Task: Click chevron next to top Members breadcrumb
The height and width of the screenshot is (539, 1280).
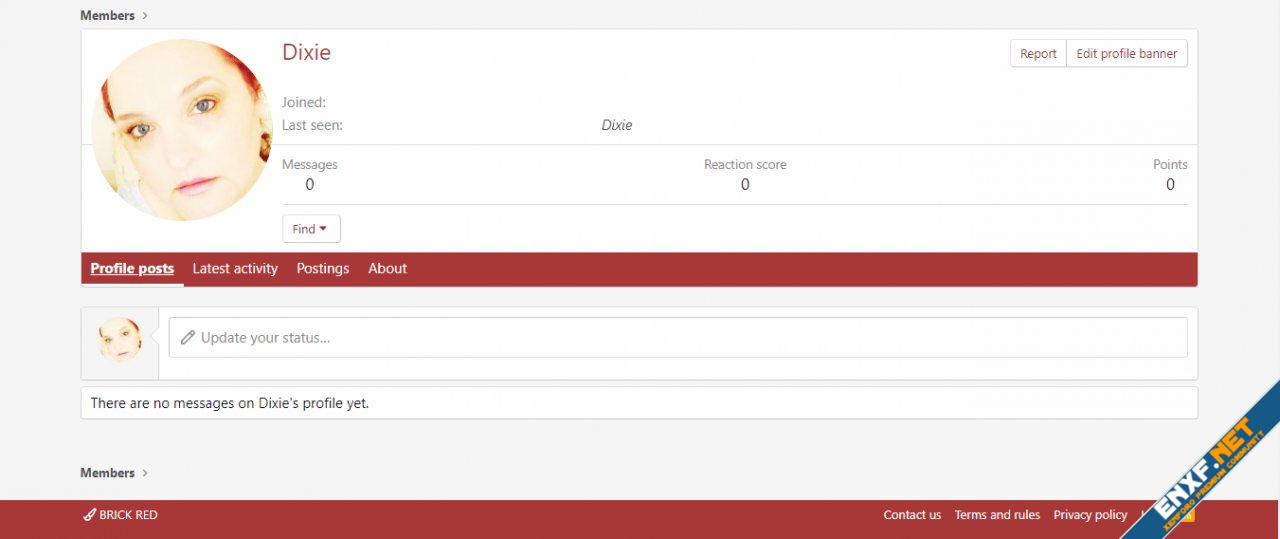Action: tap(145, 16)
